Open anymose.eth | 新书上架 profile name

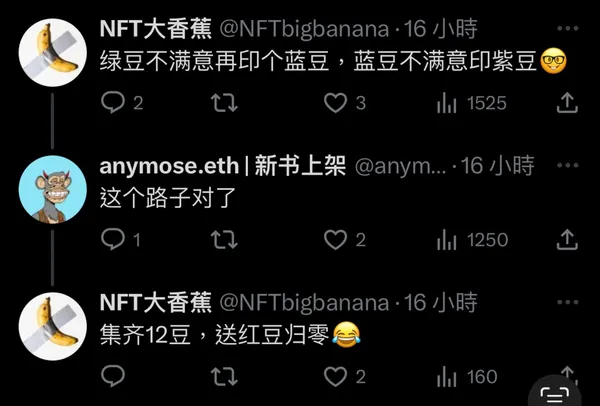223,166
